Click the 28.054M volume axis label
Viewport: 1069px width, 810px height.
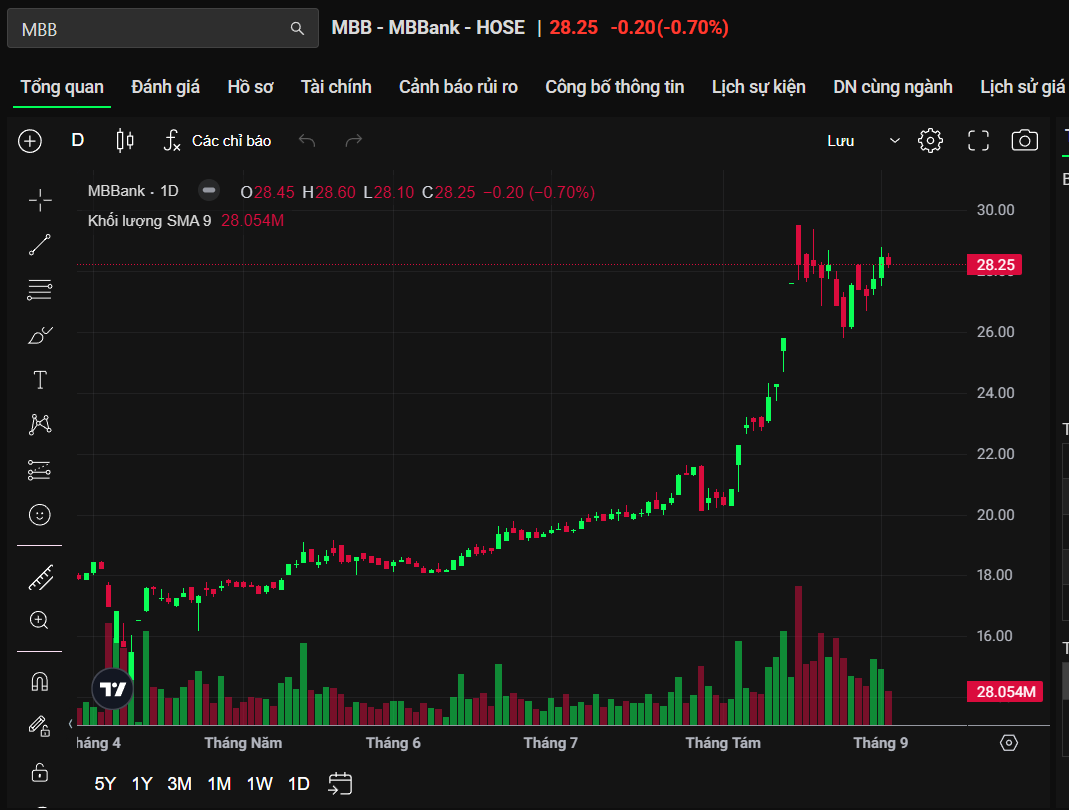click(x=1005, y=691)
